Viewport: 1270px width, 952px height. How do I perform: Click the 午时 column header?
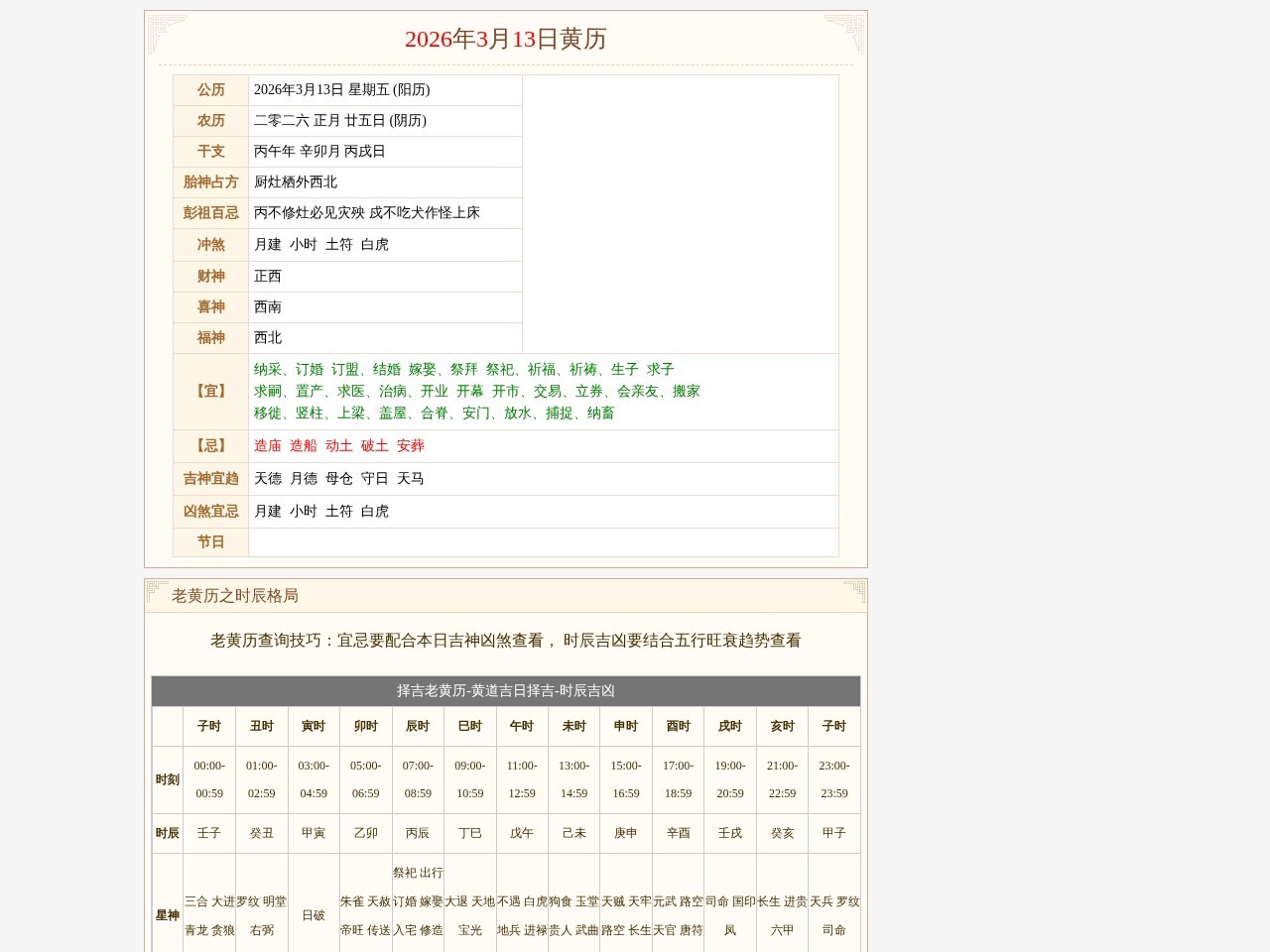click(522, 725)
